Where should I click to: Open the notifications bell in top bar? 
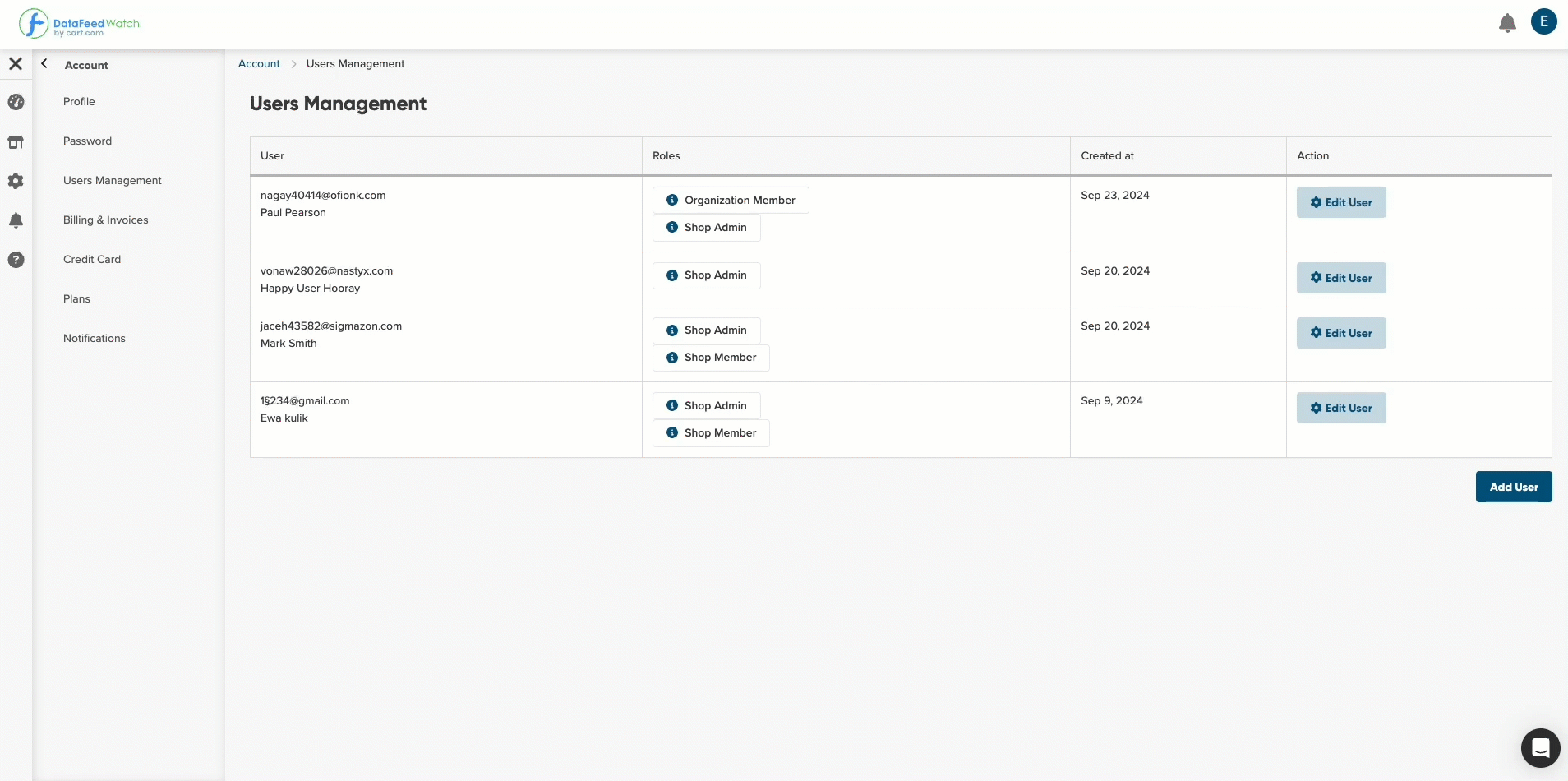click(x=1507, y=23)
